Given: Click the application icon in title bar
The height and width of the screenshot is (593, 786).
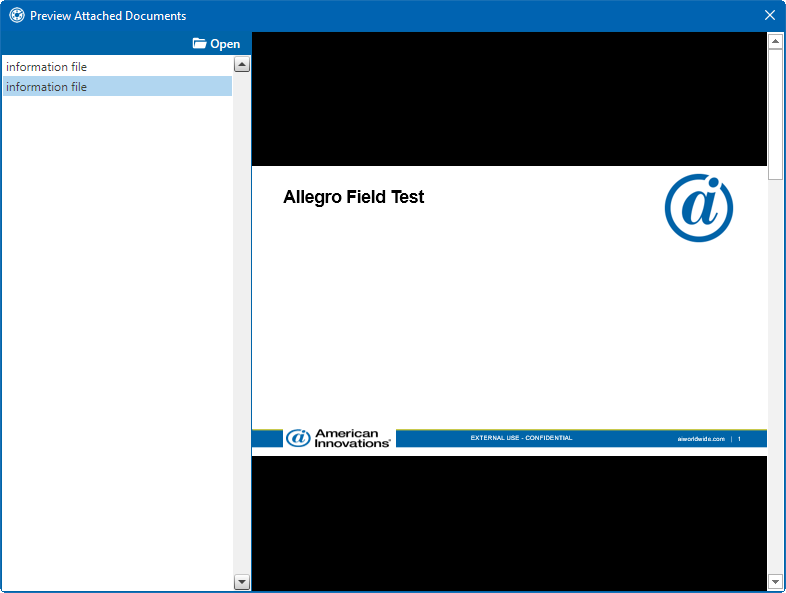Looking at the screenshot, I should [17, 16].
